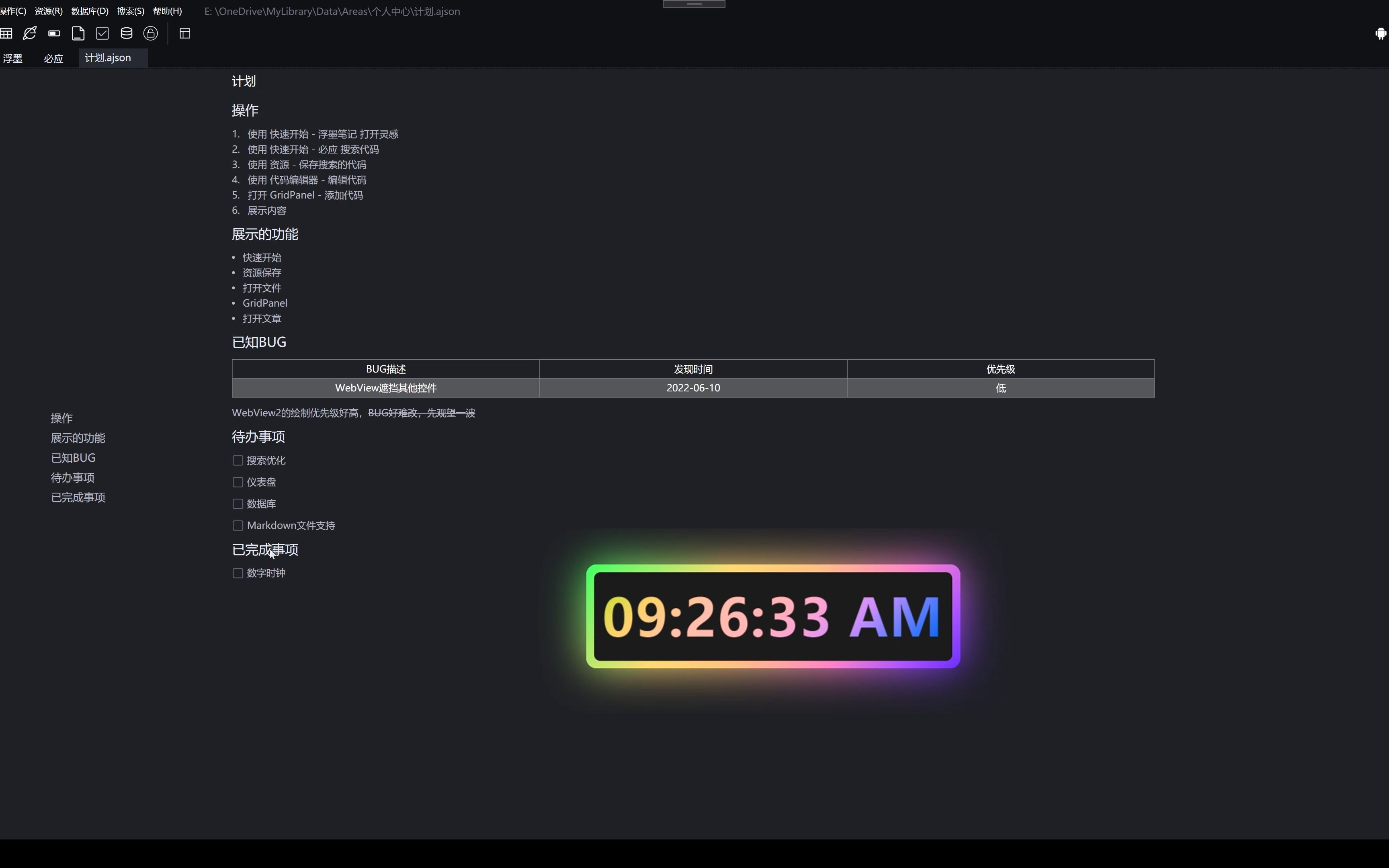Select the 计划.ajson tab
Screen dimensions: 1389x868
(x=113, y=57)
